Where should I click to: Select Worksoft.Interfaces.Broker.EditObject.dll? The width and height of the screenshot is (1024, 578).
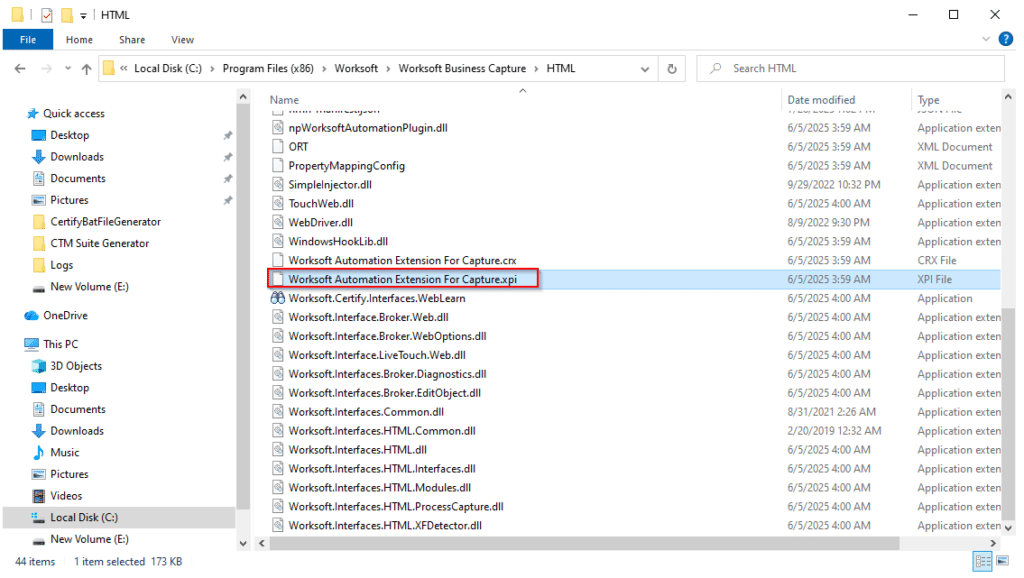coord(385,393)
